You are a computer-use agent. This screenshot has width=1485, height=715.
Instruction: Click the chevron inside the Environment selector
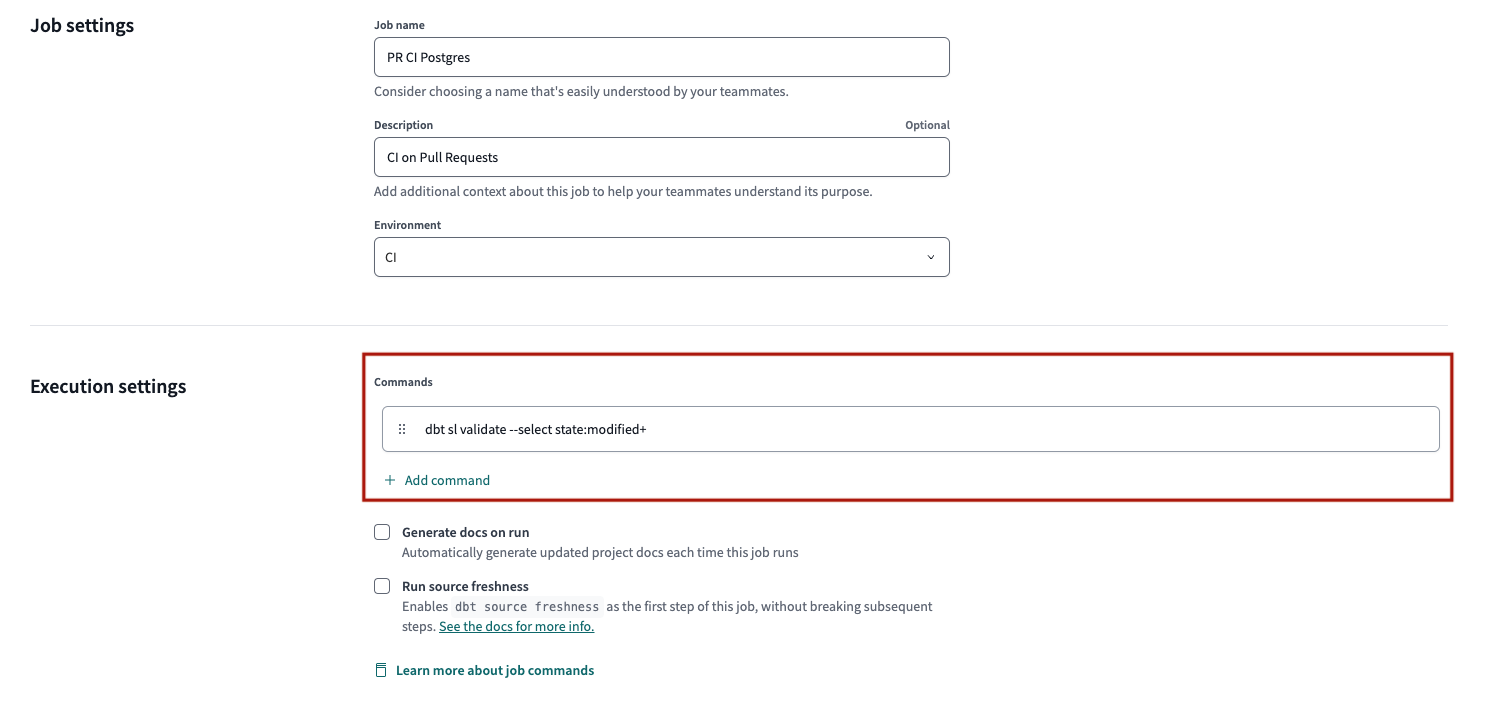pyautogui.click(x=930, y=257)
